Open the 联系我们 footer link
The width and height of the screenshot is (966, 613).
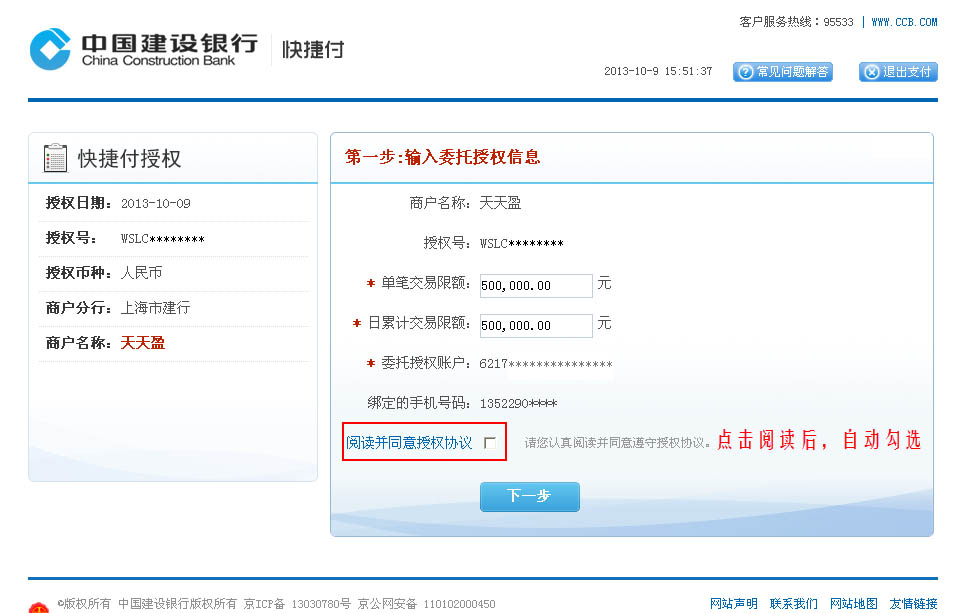pos(794,604)
